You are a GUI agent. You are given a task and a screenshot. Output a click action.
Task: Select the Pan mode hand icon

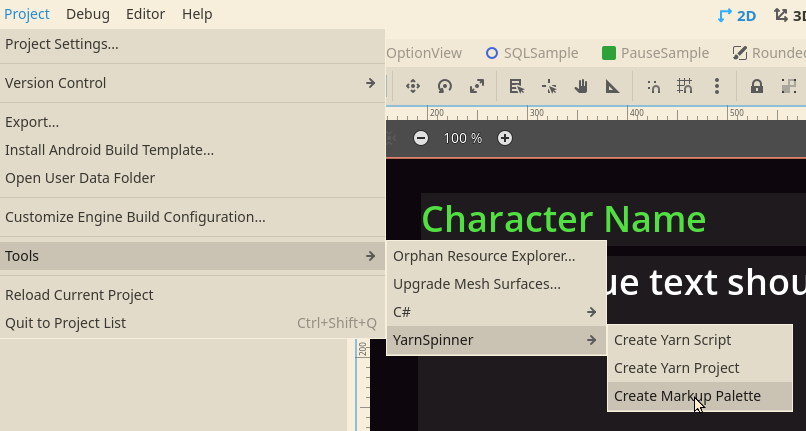(581, 86)
